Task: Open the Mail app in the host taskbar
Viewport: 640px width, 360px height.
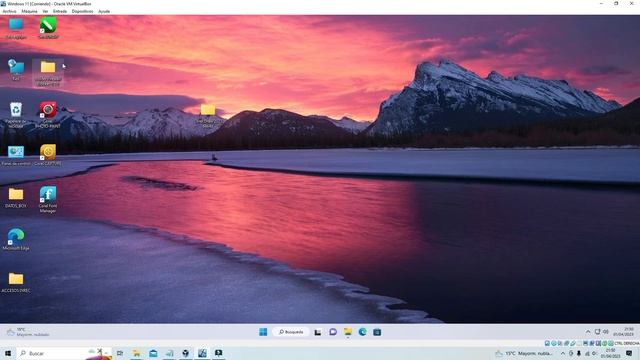Action: pyautogui.click(x=153, y=353)
